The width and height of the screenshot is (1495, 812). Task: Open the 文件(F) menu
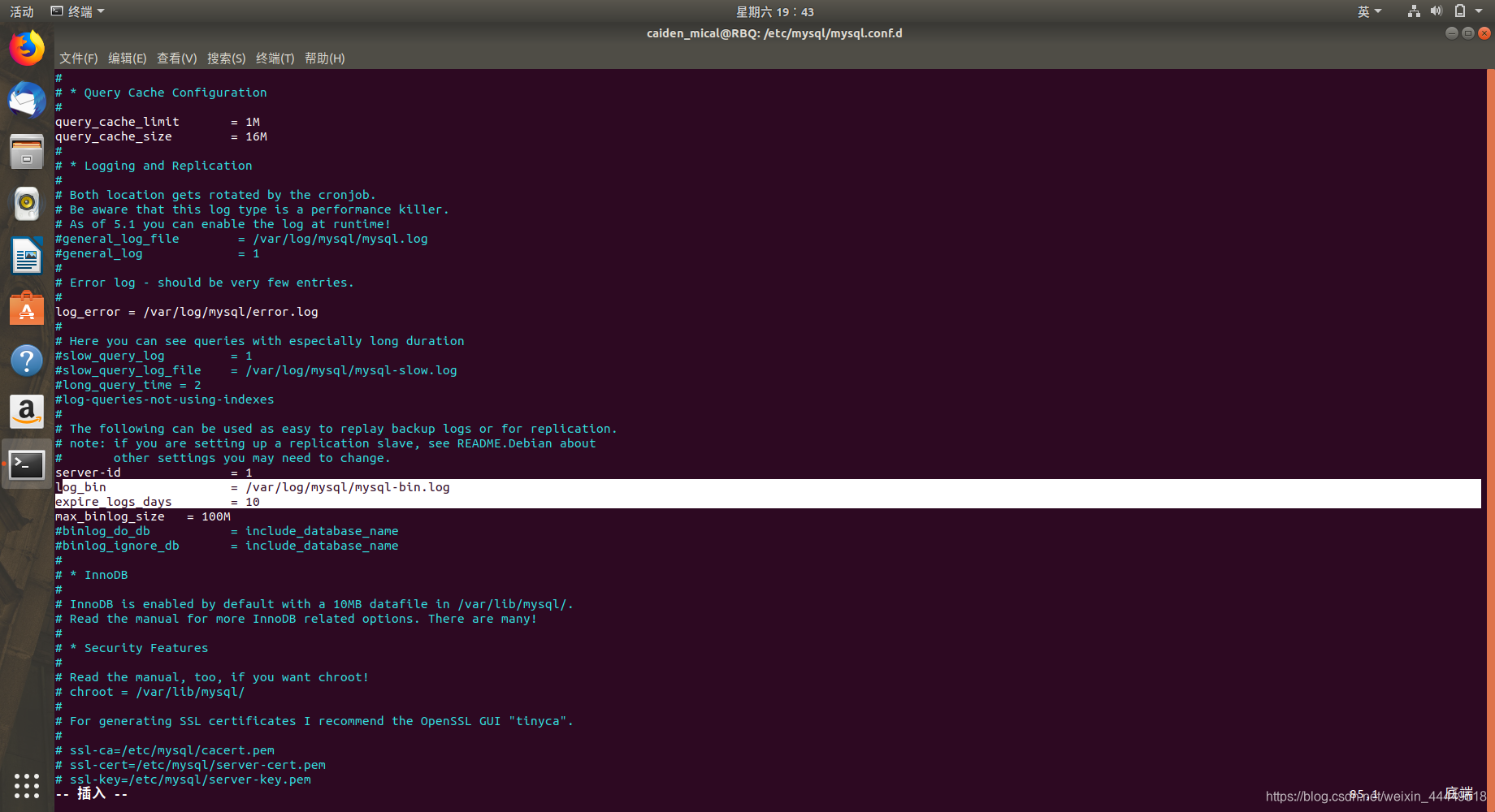tap(78, 58)
